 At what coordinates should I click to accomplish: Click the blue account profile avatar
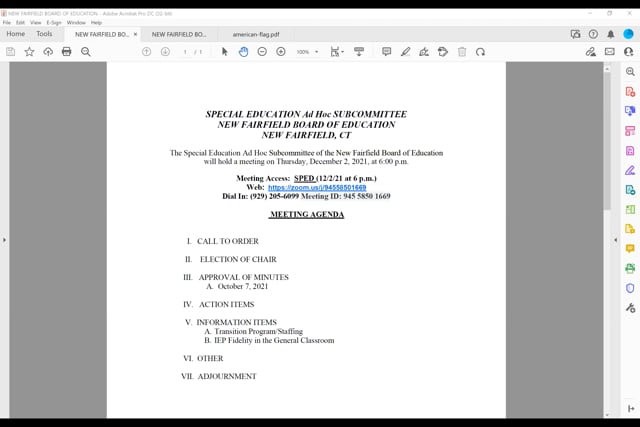click(x=629, y=34)
